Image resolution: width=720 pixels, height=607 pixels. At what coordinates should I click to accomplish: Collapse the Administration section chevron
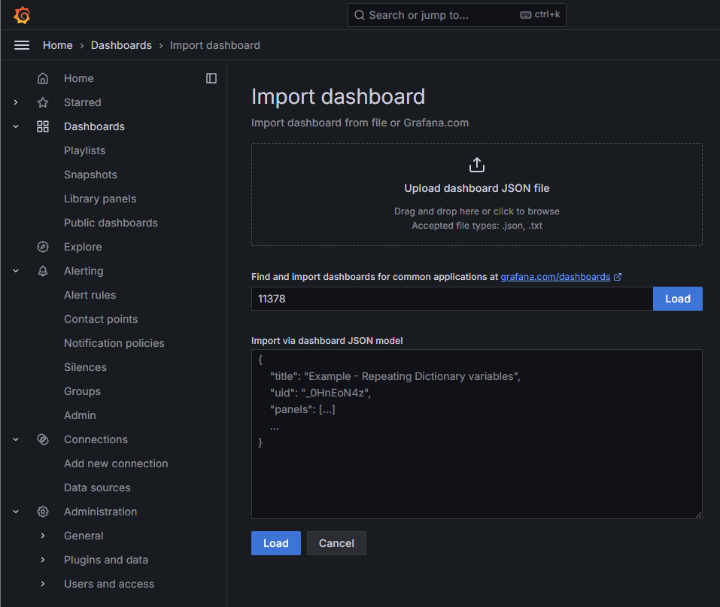coord(16,511)
